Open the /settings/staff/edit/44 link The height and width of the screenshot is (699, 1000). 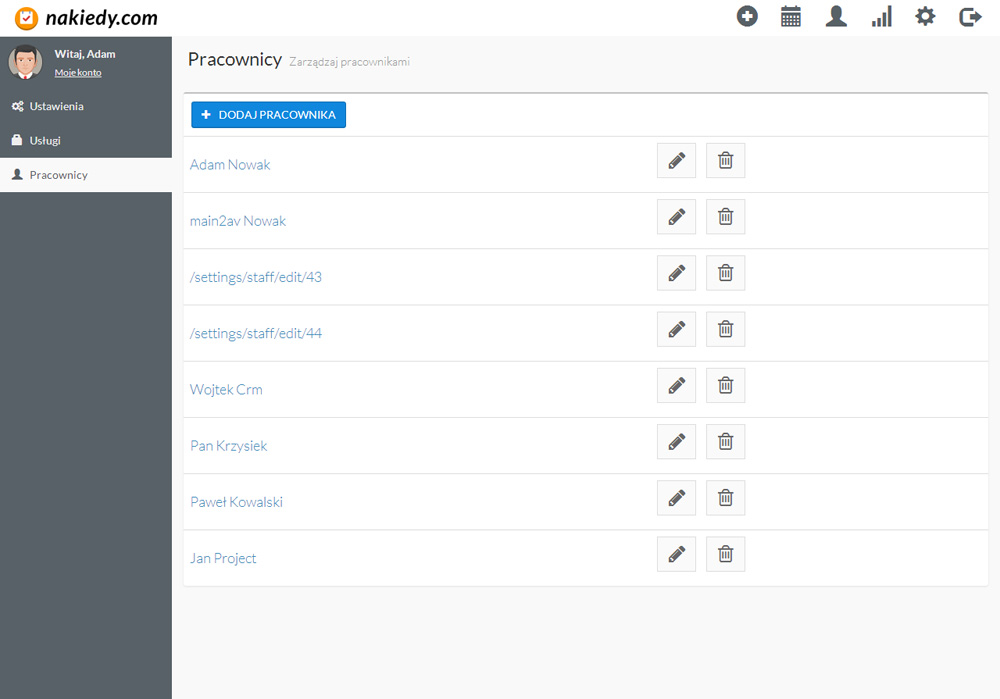[256, 333]
